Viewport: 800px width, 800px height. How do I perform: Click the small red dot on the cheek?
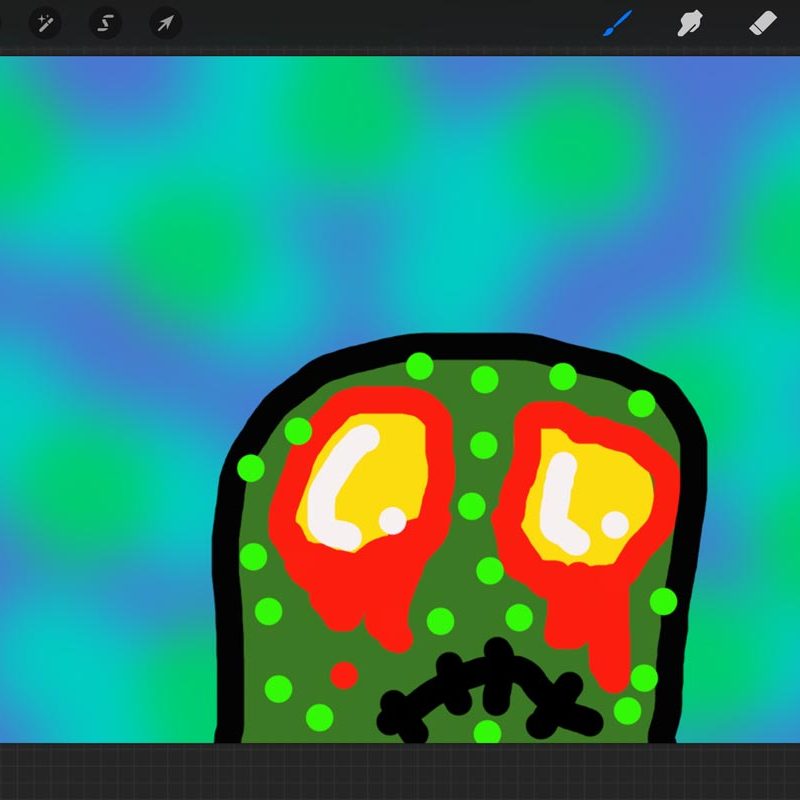click(344, 674)
